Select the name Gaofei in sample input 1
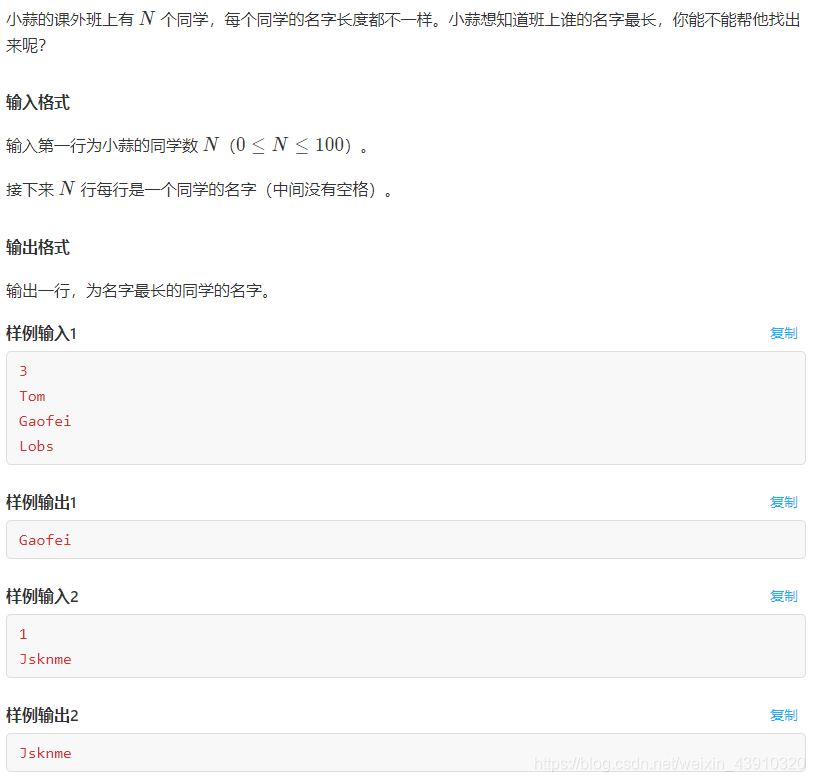The height and width of the screenshot is (782, 815). (45, 421)
